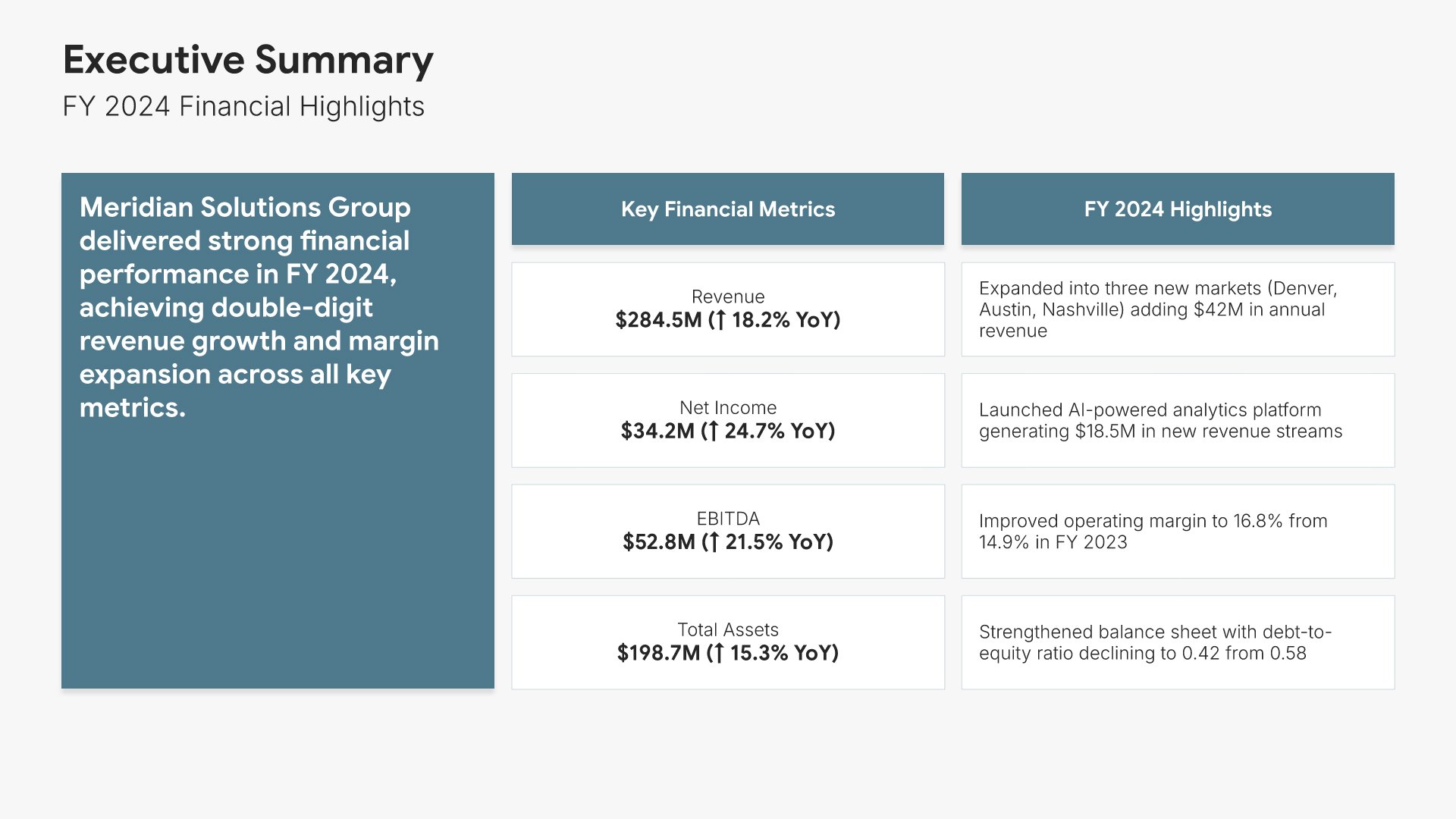Click the up arrow beside 18.2% YoY

pos(720,320)
